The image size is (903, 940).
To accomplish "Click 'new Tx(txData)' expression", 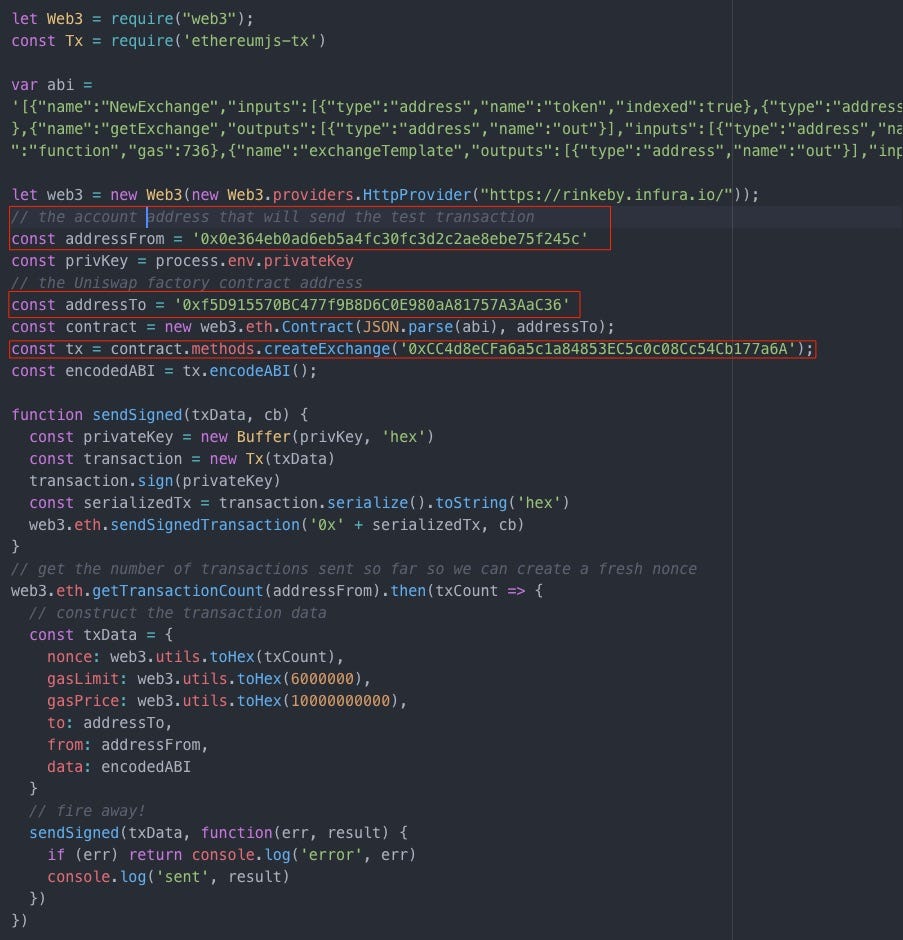I will click(272, 459).
